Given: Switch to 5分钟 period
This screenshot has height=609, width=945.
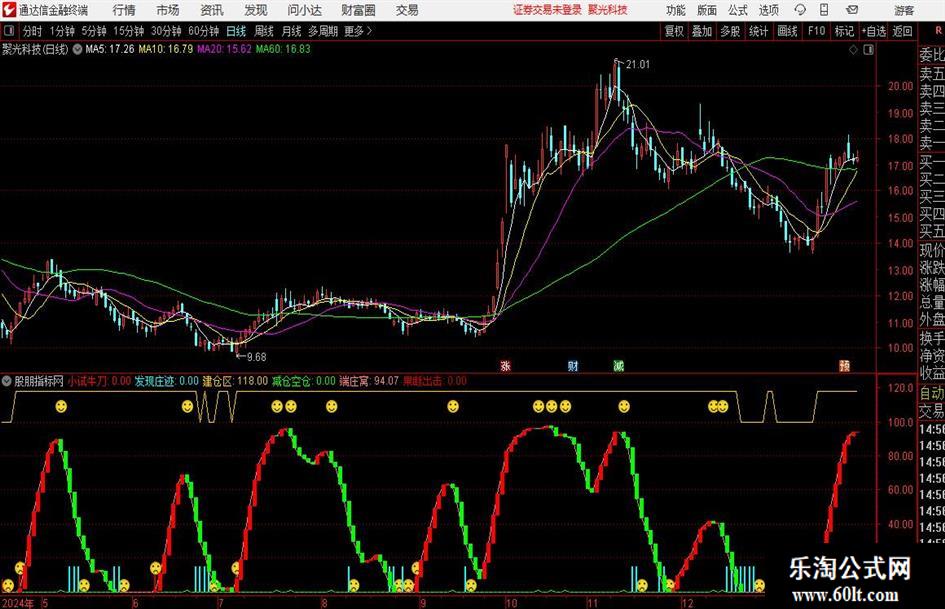Looking at the screenshot, I should [x=94, y=31].
